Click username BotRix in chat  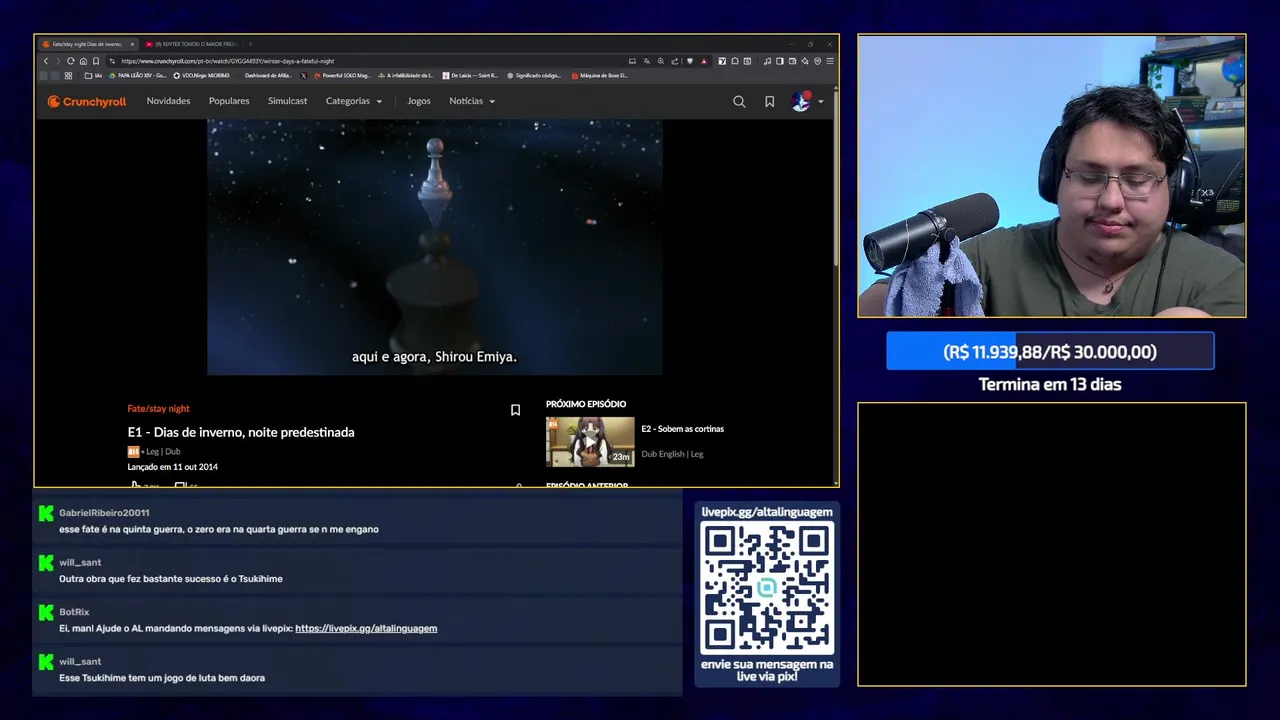(74, 611)
